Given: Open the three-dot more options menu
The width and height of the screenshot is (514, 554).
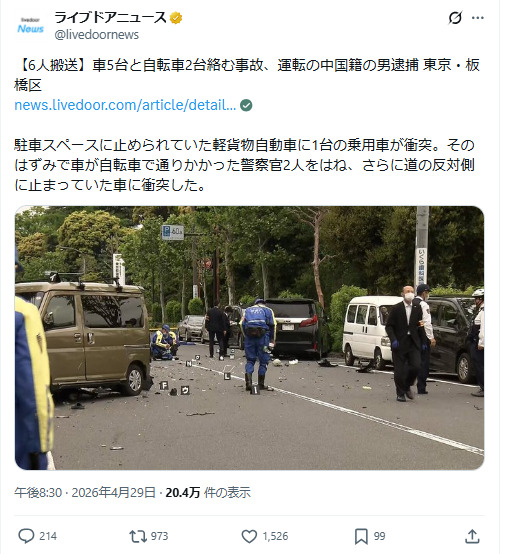Looking at the screenshot, I should [x=478, y=18].
